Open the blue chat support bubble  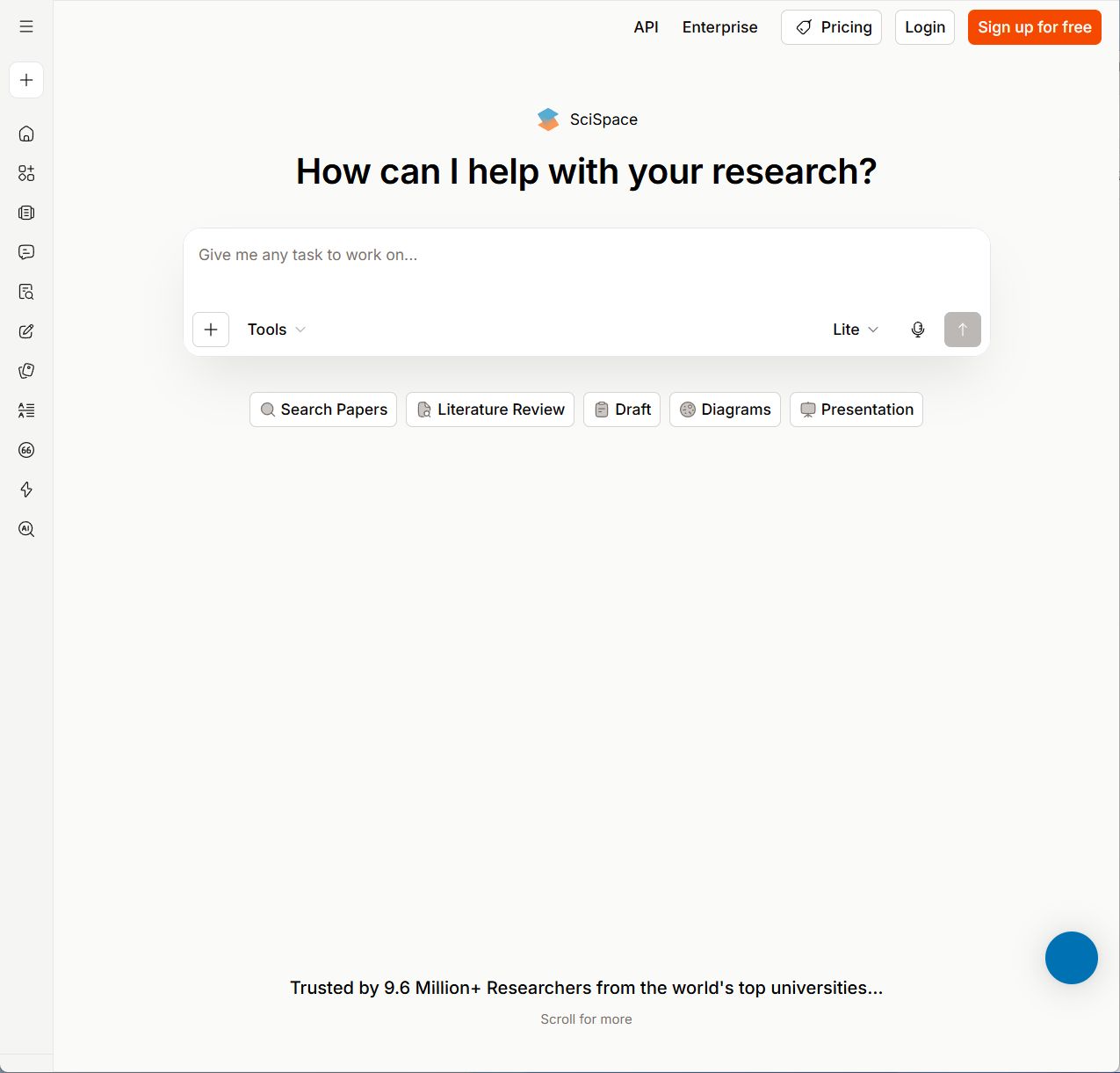coord(1072,958)
